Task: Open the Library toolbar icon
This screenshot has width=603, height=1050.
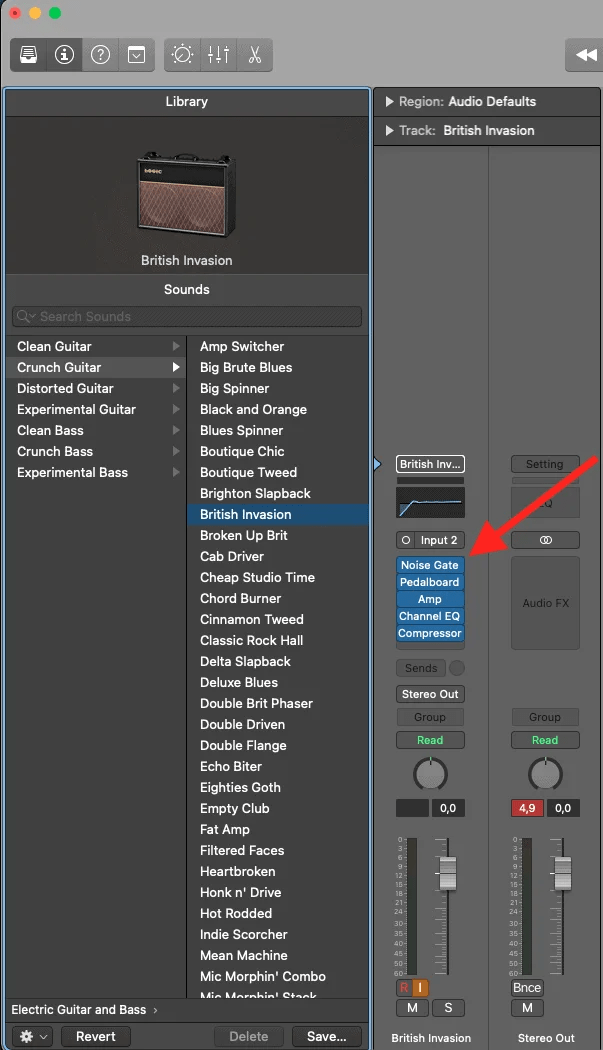Action: pos(28,55)
